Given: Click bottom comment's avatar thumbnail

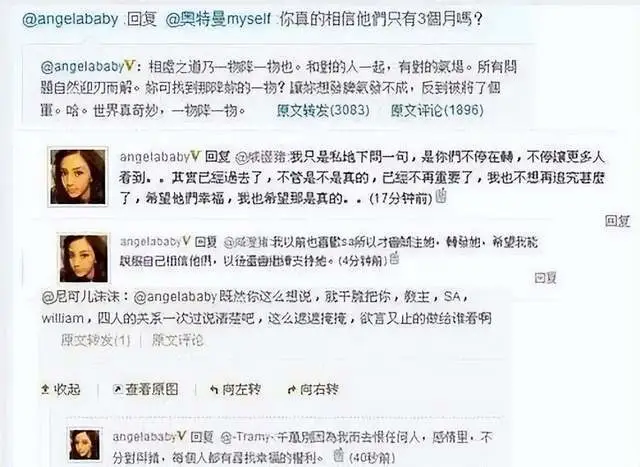Looking at the screenshot, I should pos(85,445).
